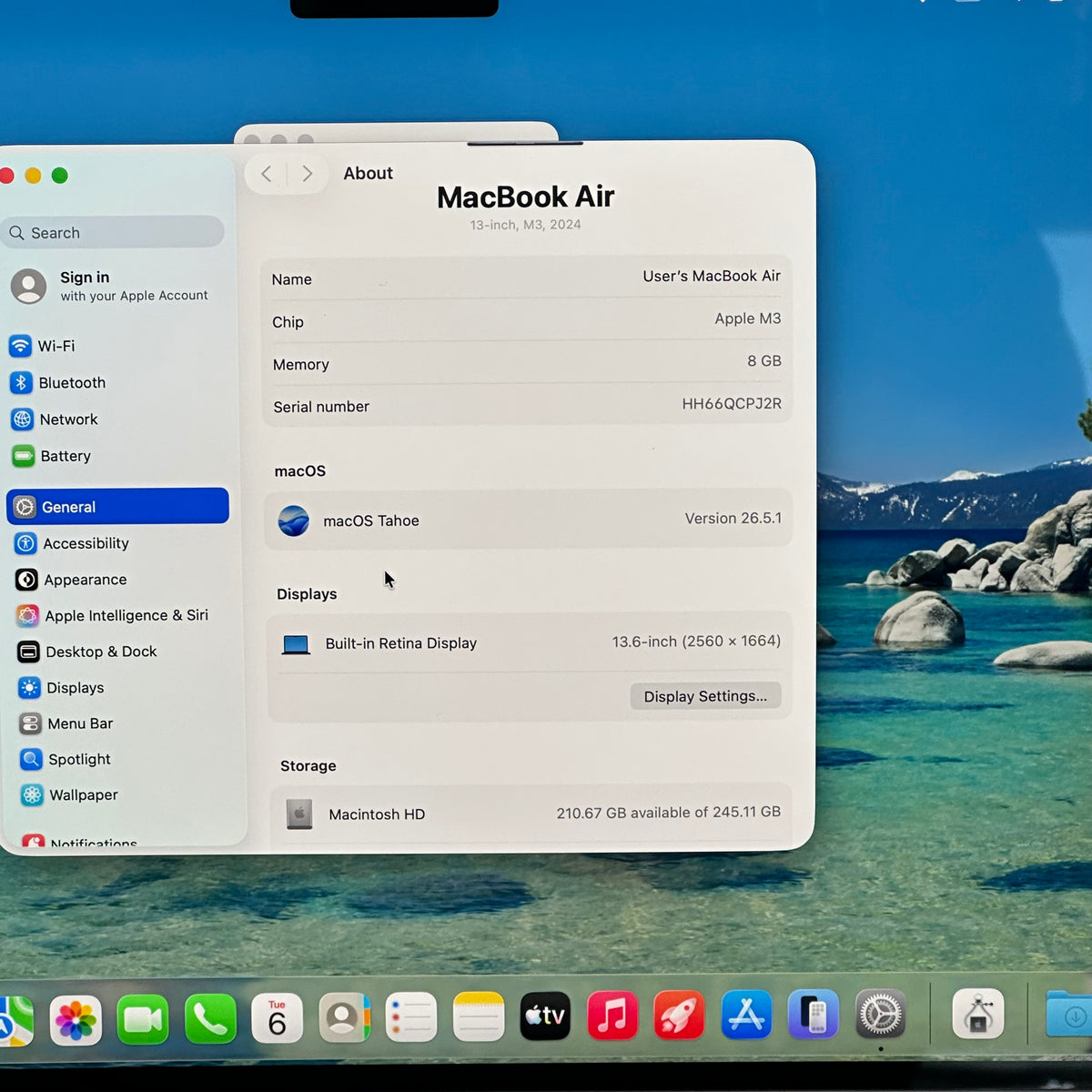This screenshot has height=1092, width=1092.
Task: Open Notes from the Dock
Action: (x=479, y=1016)
